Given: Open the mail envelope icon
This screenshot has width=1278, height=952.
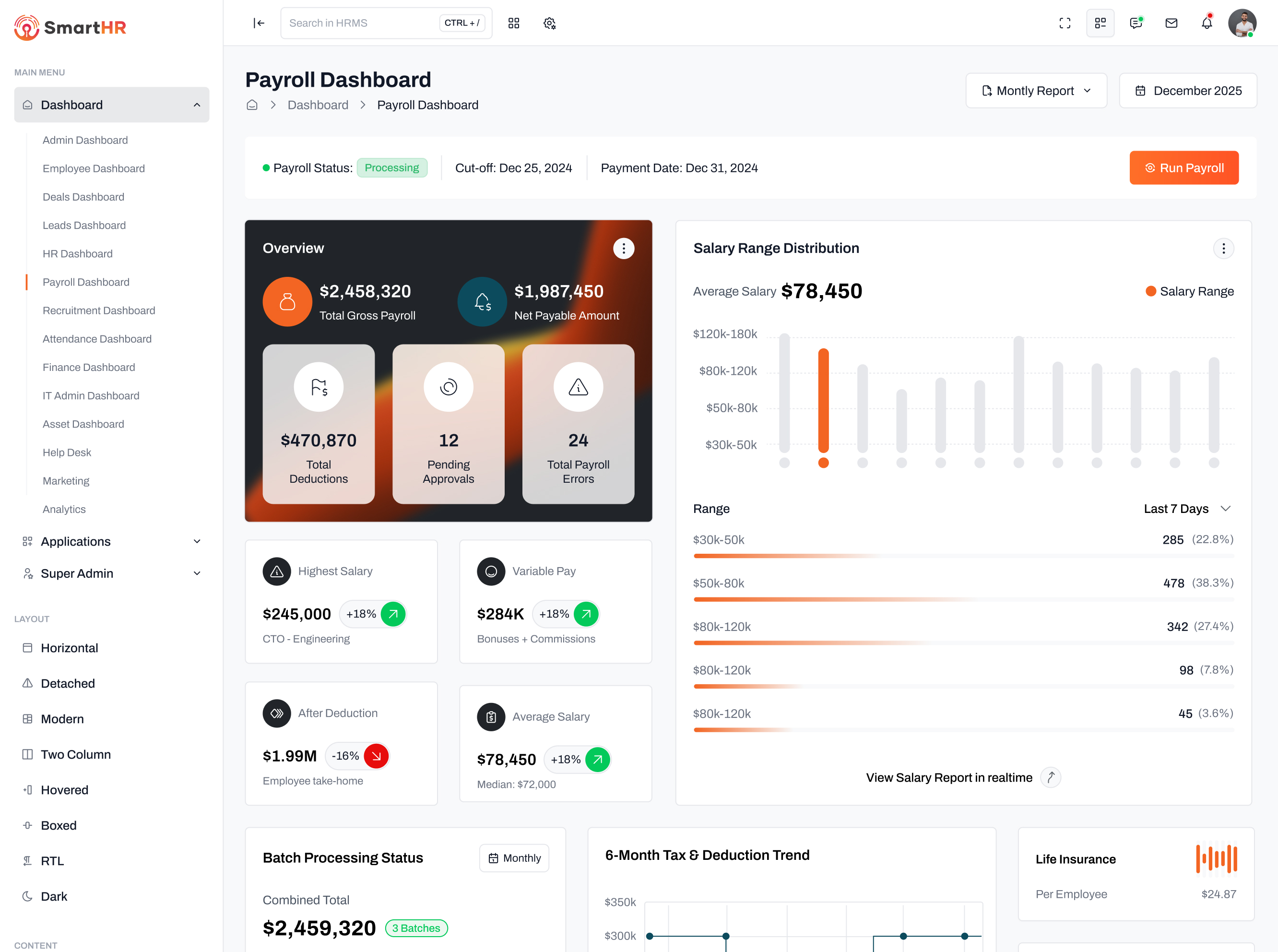Looking at the screenshot, I should (1171, 23).
